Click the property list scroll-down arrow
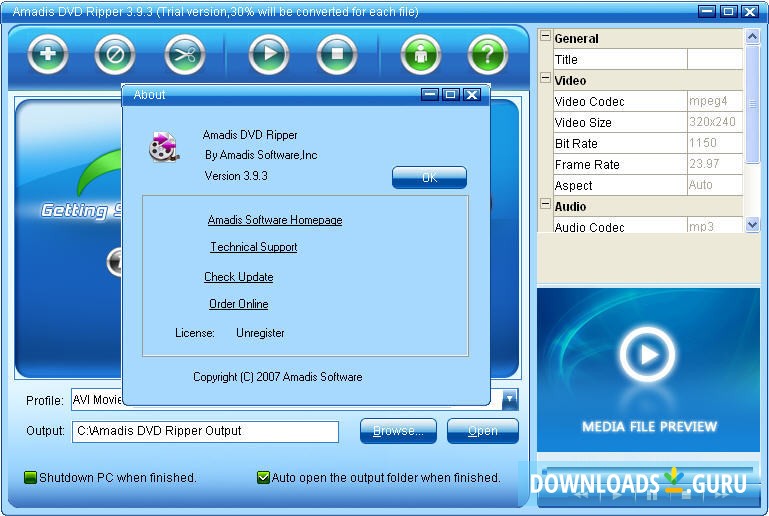Screen dimensions: 769x516 pos(752,225)
